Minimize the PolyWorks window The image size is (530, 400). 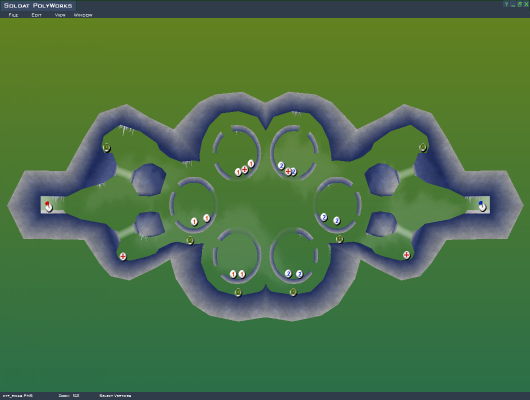click(x=513, y=4)
